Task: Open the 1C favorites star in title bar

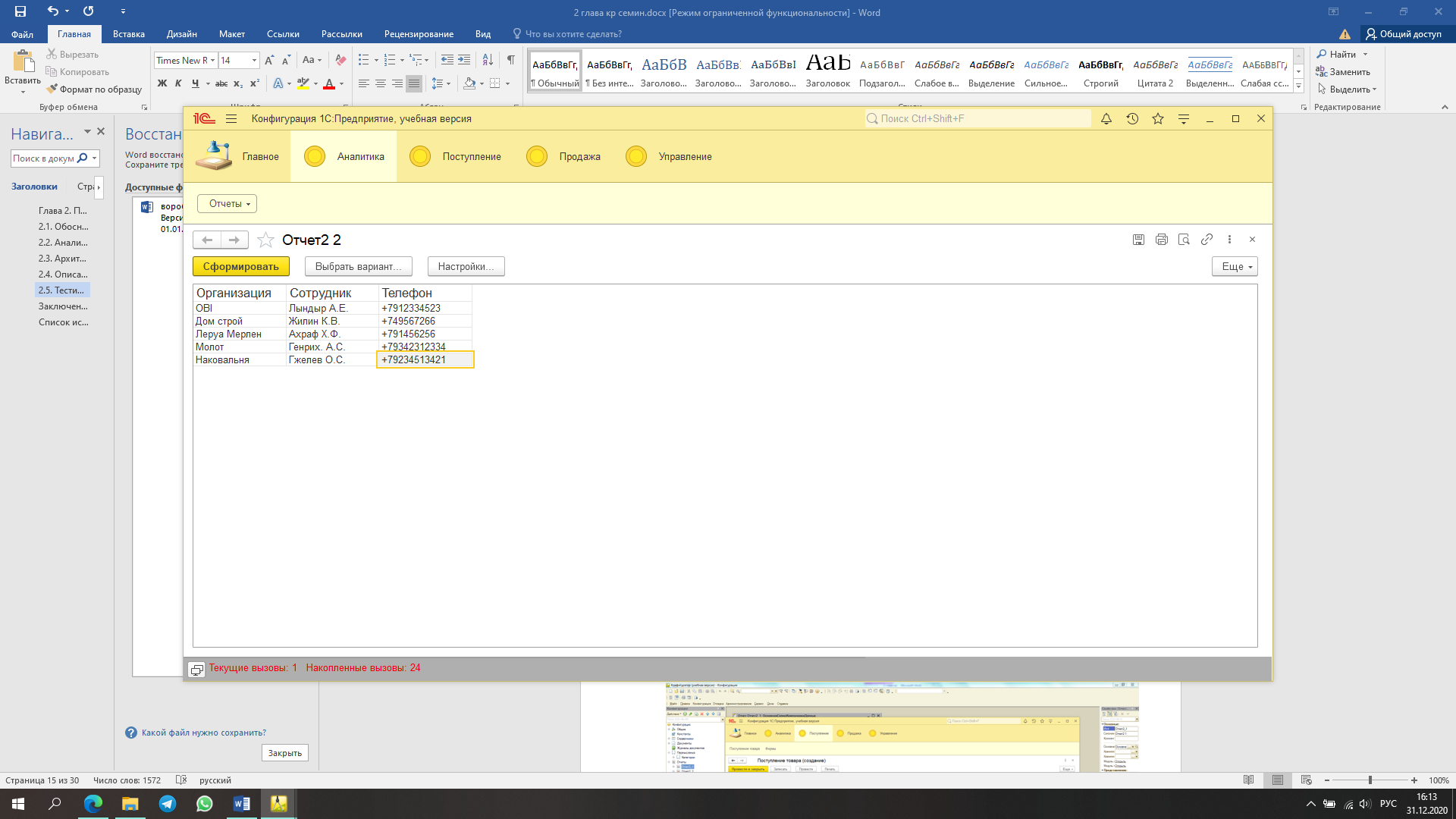Action: click(1158, 119)
